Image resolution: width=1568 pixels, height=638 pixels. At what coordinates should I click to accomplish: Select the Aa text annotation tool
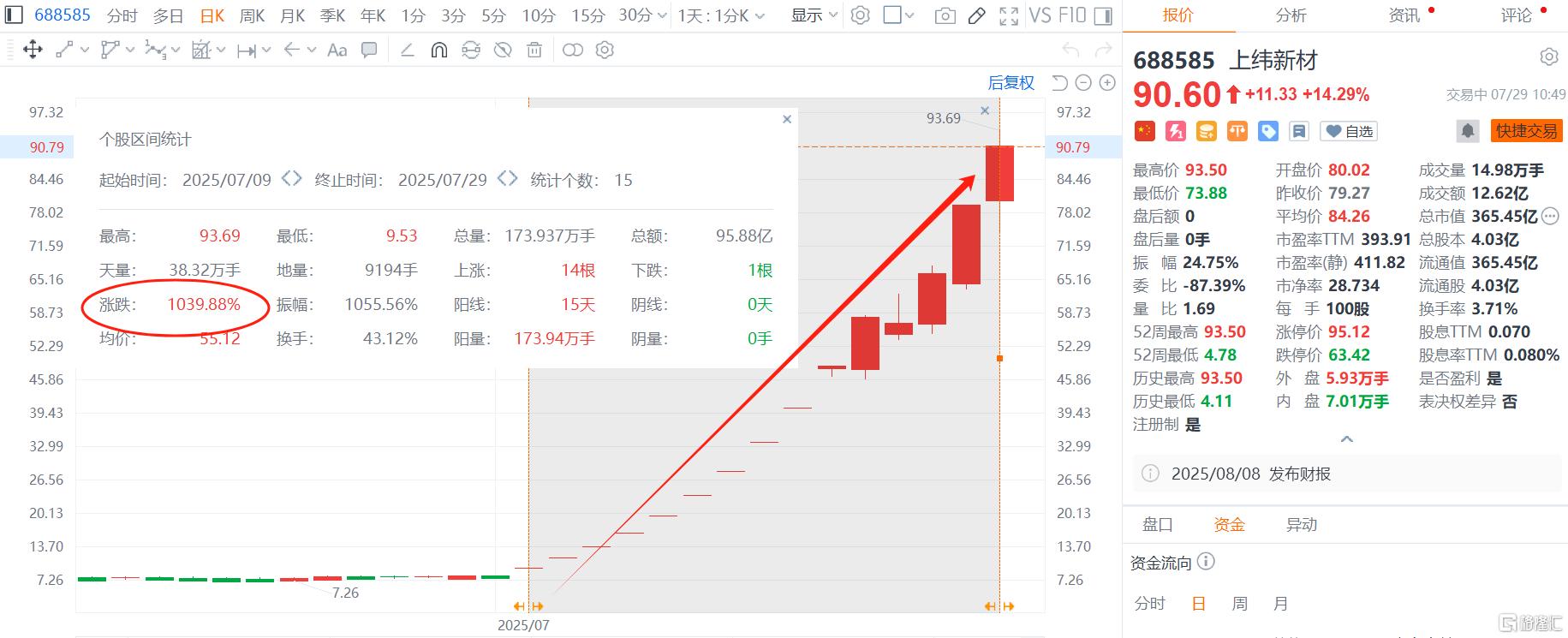pos(337,51)
